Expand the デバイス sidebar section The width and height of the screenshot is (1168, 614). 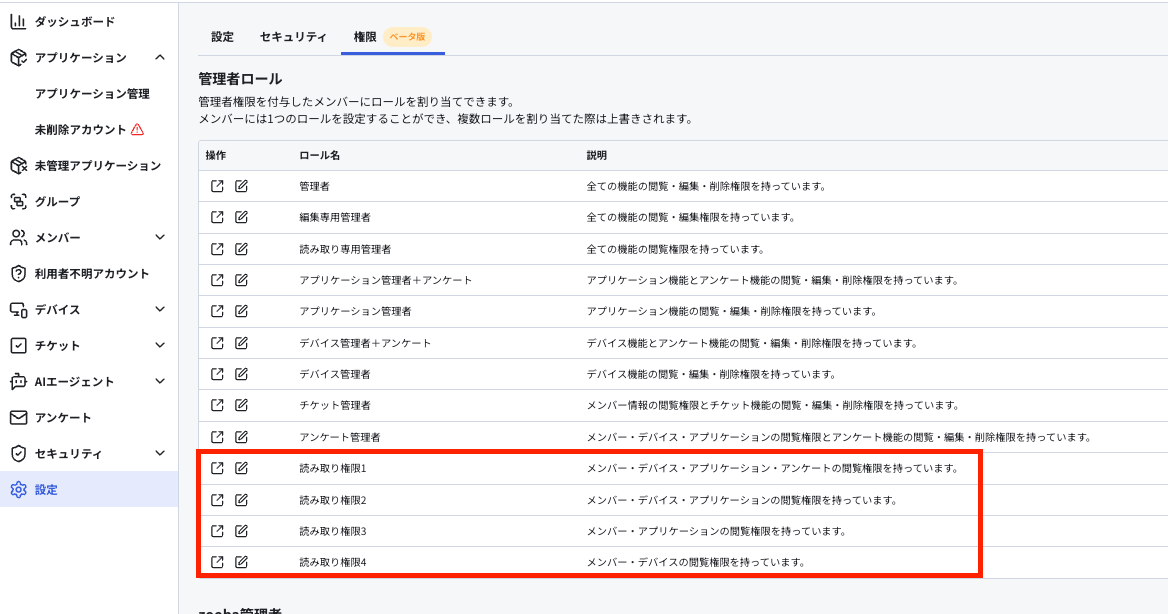[x=160, y=309]
